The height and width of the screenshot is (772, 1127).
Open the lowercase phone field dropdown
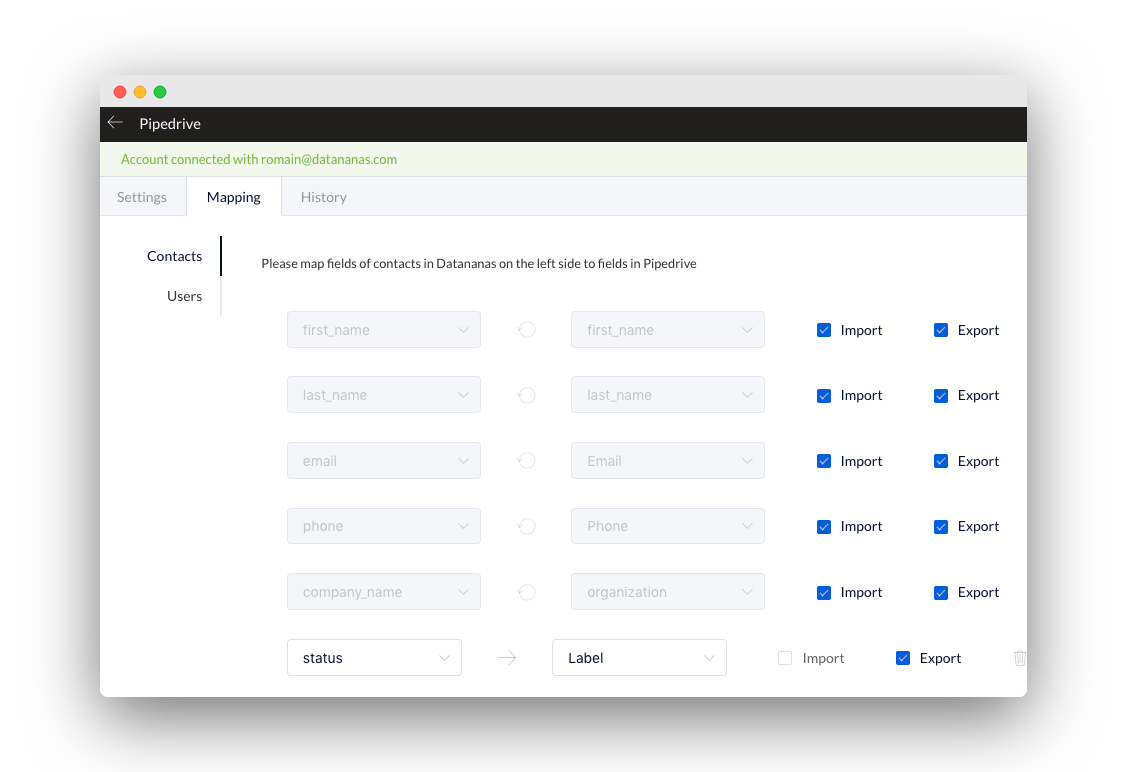(x=384, y=526)
